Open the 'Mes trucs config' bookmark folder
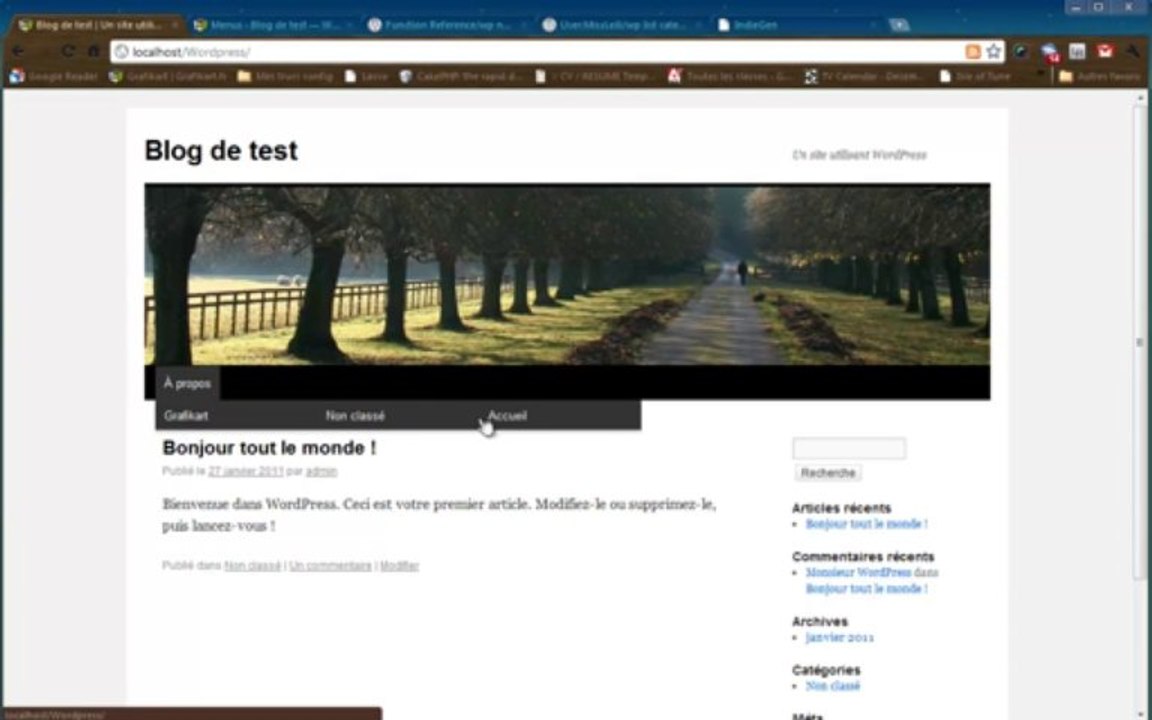The height and width of the screenshot is (720, 1152). (285, 76)
